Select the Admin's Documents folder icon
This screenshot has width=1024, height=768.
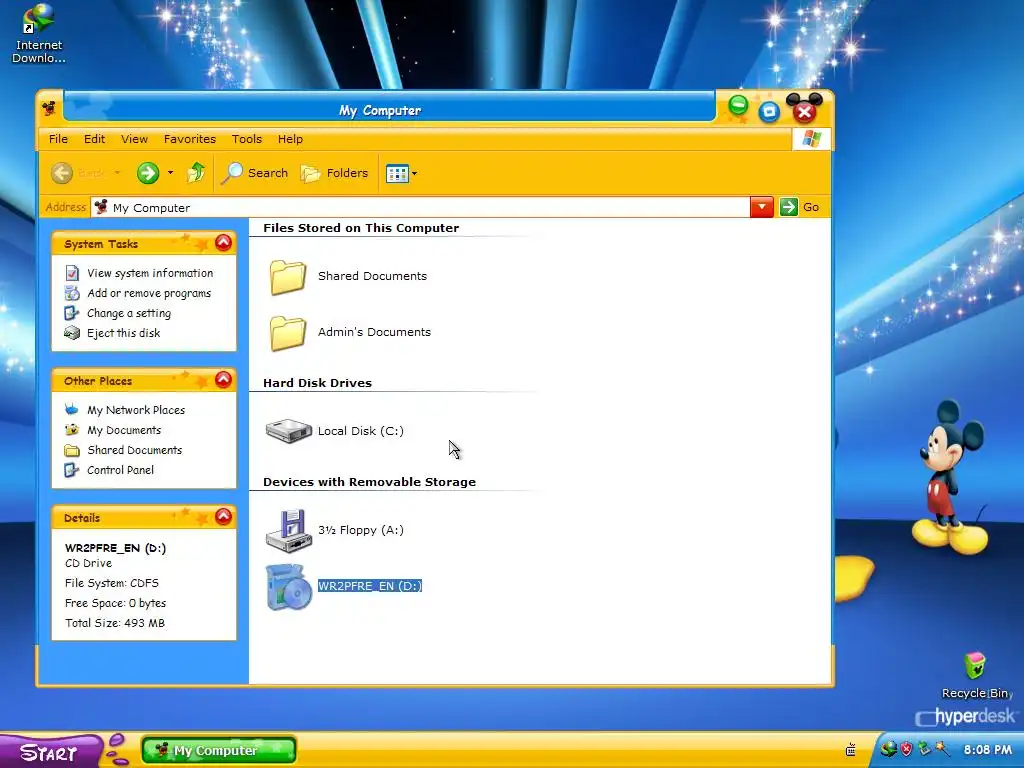[287, 332]
